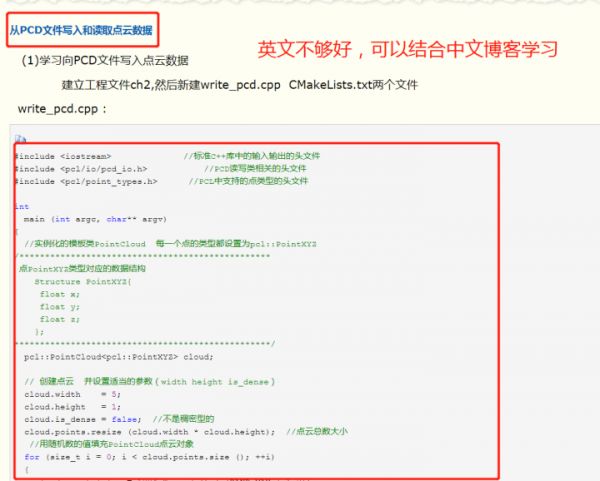Click the cloud.height = 1; line
Viewport: 600px width, 481px height.
coord(73,407)
